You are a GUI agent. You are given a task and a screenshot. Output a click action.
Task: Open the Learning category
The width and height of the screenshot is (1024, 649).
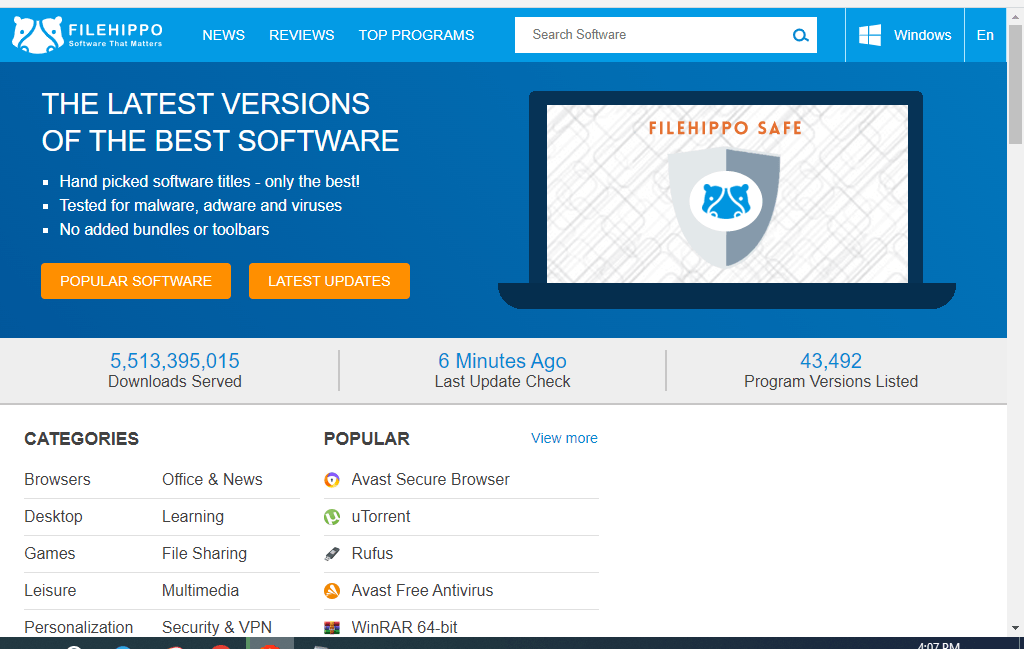[x=193, y=516]
